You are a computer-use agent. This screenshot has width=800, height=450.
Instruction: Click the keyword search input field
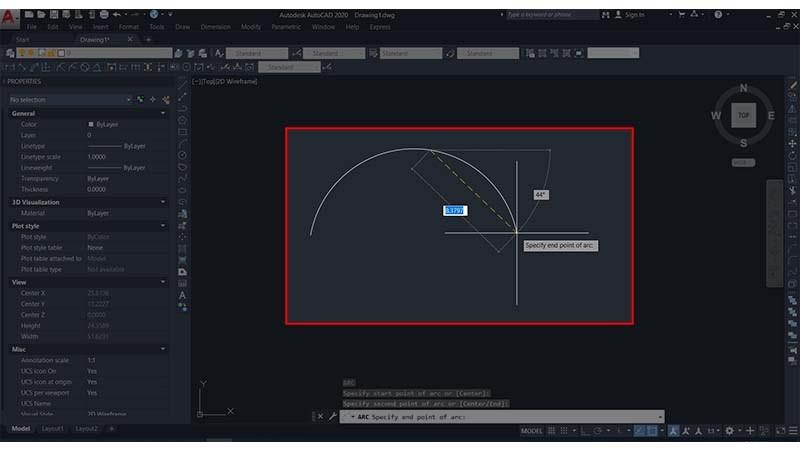[552, 15]
